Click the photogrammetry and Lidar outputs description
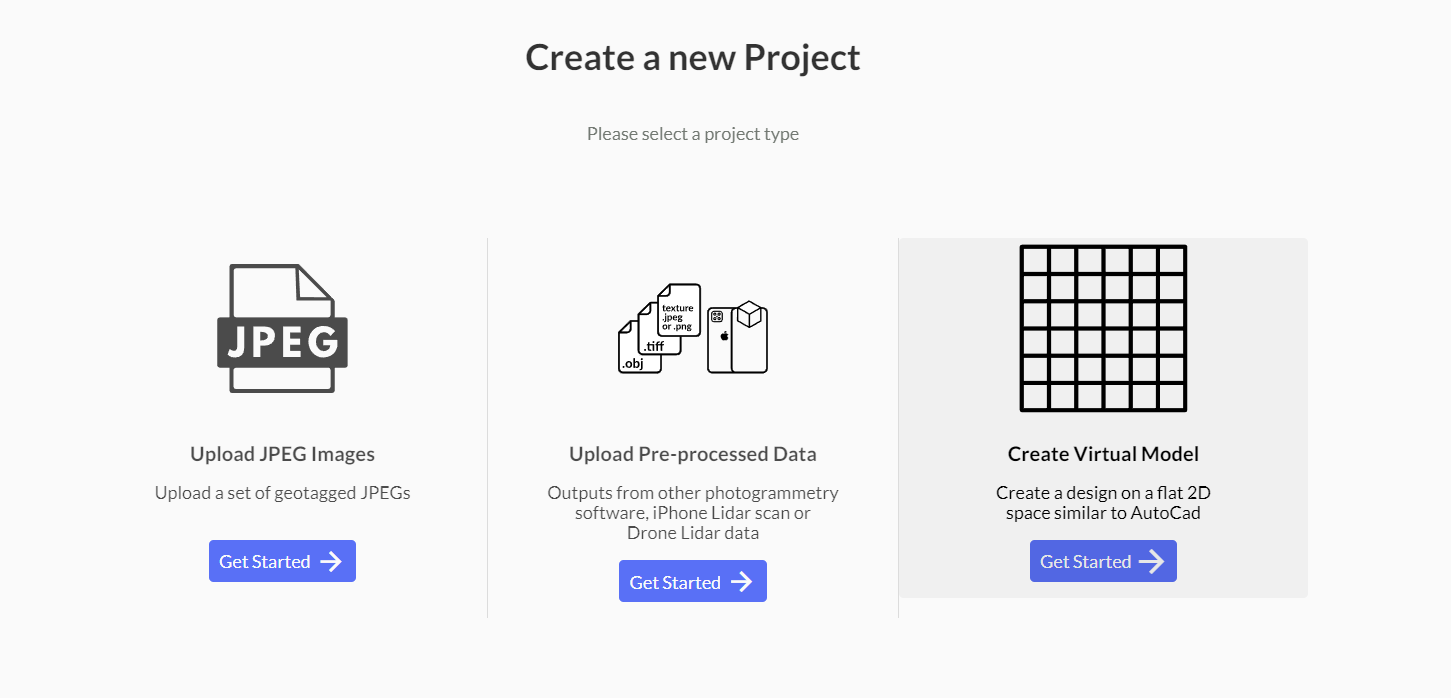1451x698 pixels. pos(693,513)
